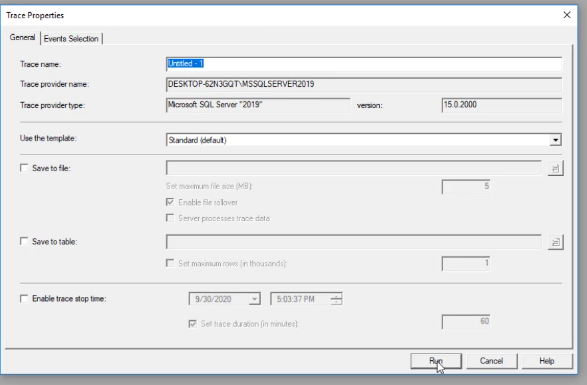Open Help for Trace Properties

click(547, 361)
